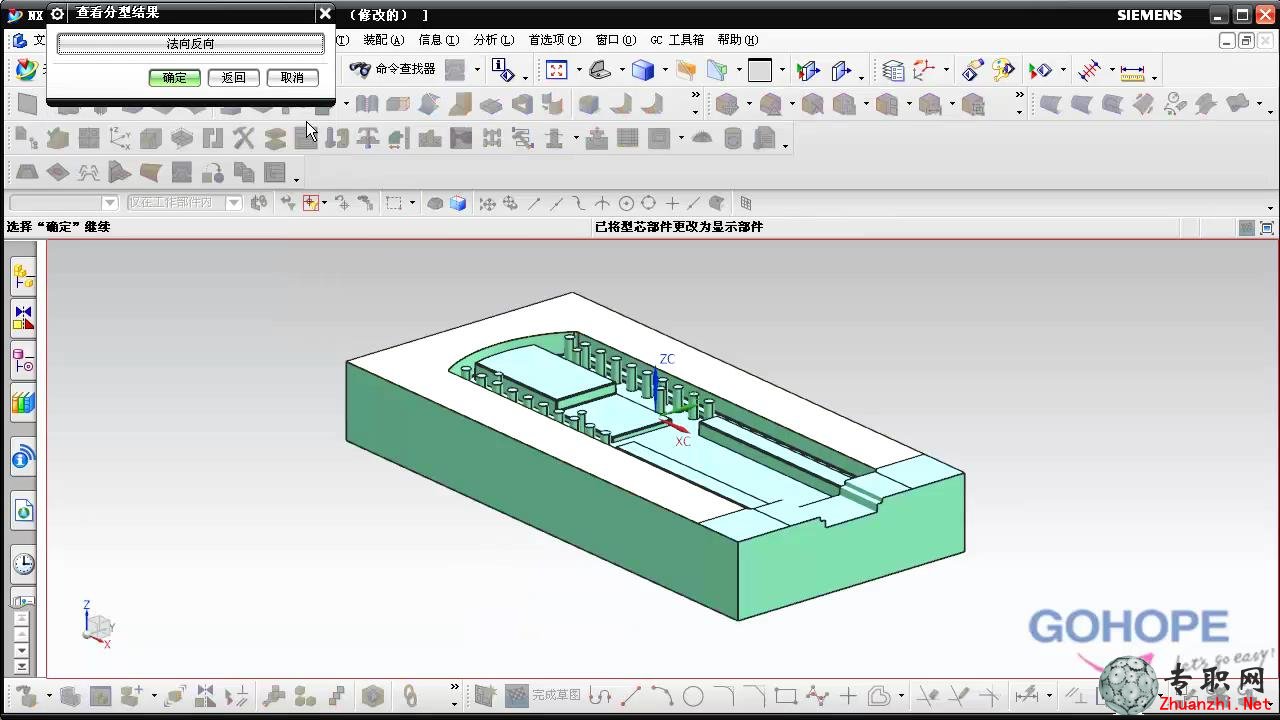Open the 窗口(O) menu

pyautogui.click(x=615, y=40)
